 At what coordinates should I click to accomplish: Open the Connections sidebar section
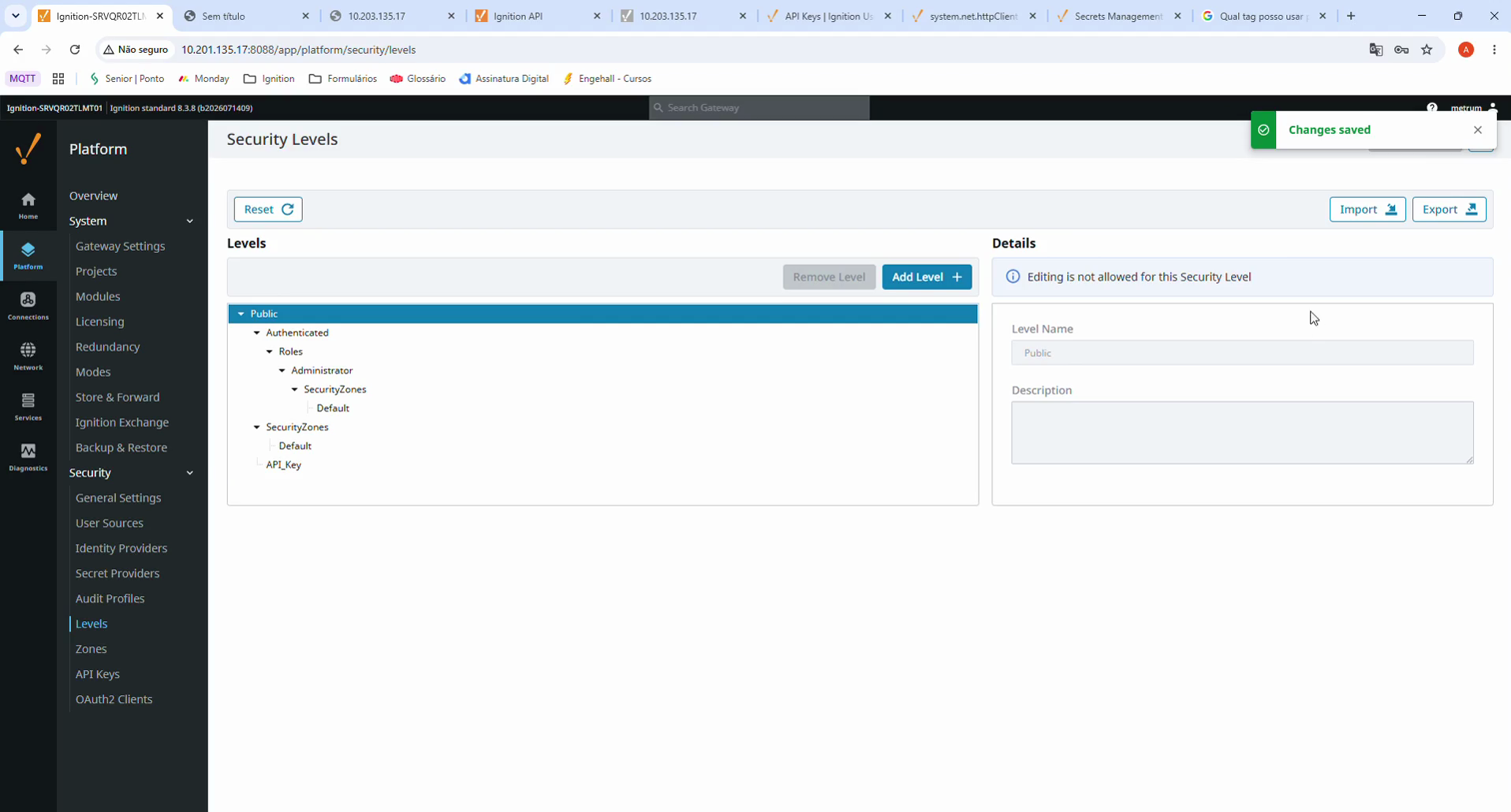(x=28, y=307)
